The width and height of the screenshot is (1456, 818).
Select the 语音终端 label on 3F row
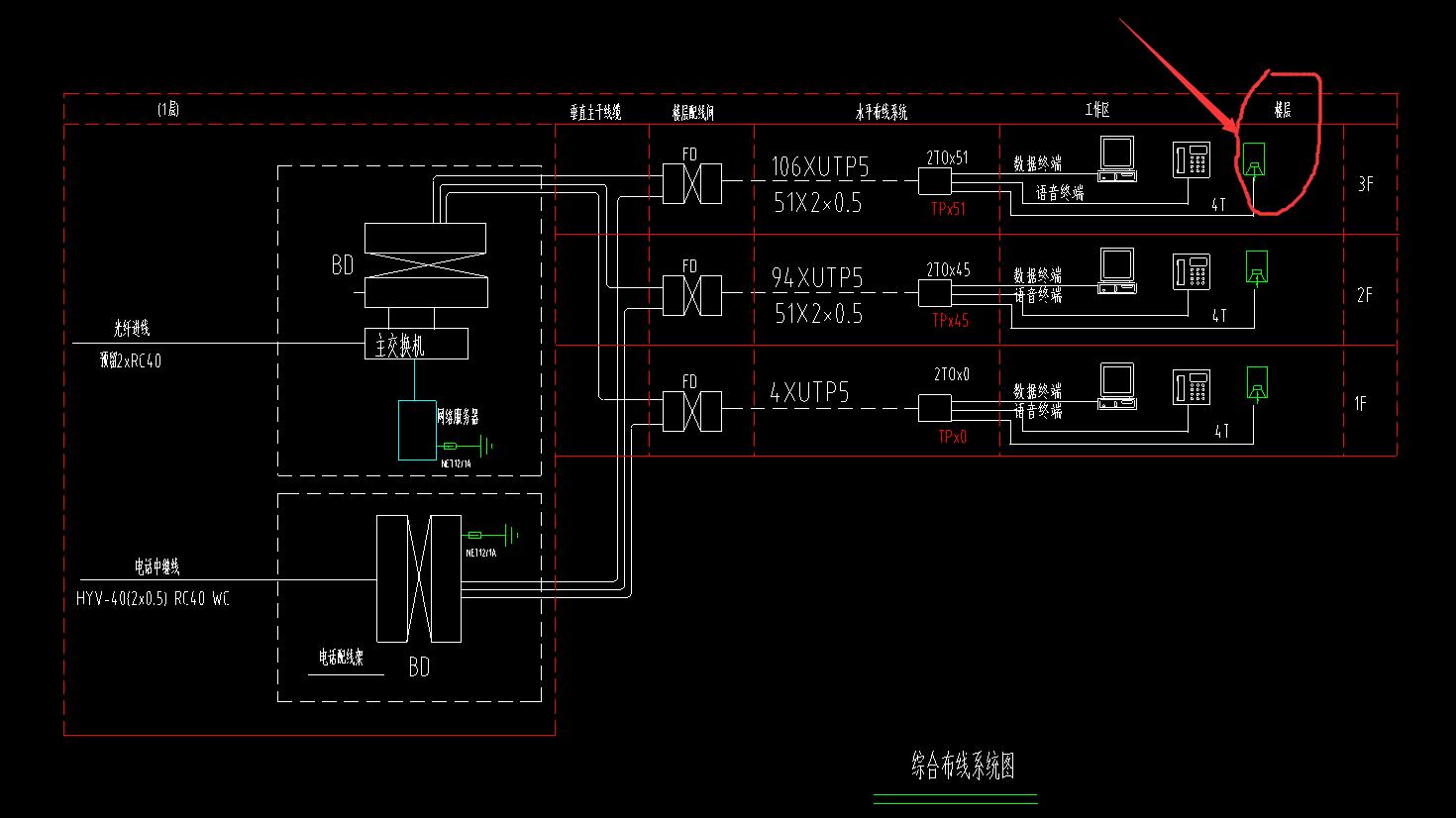click(1060, 193)
